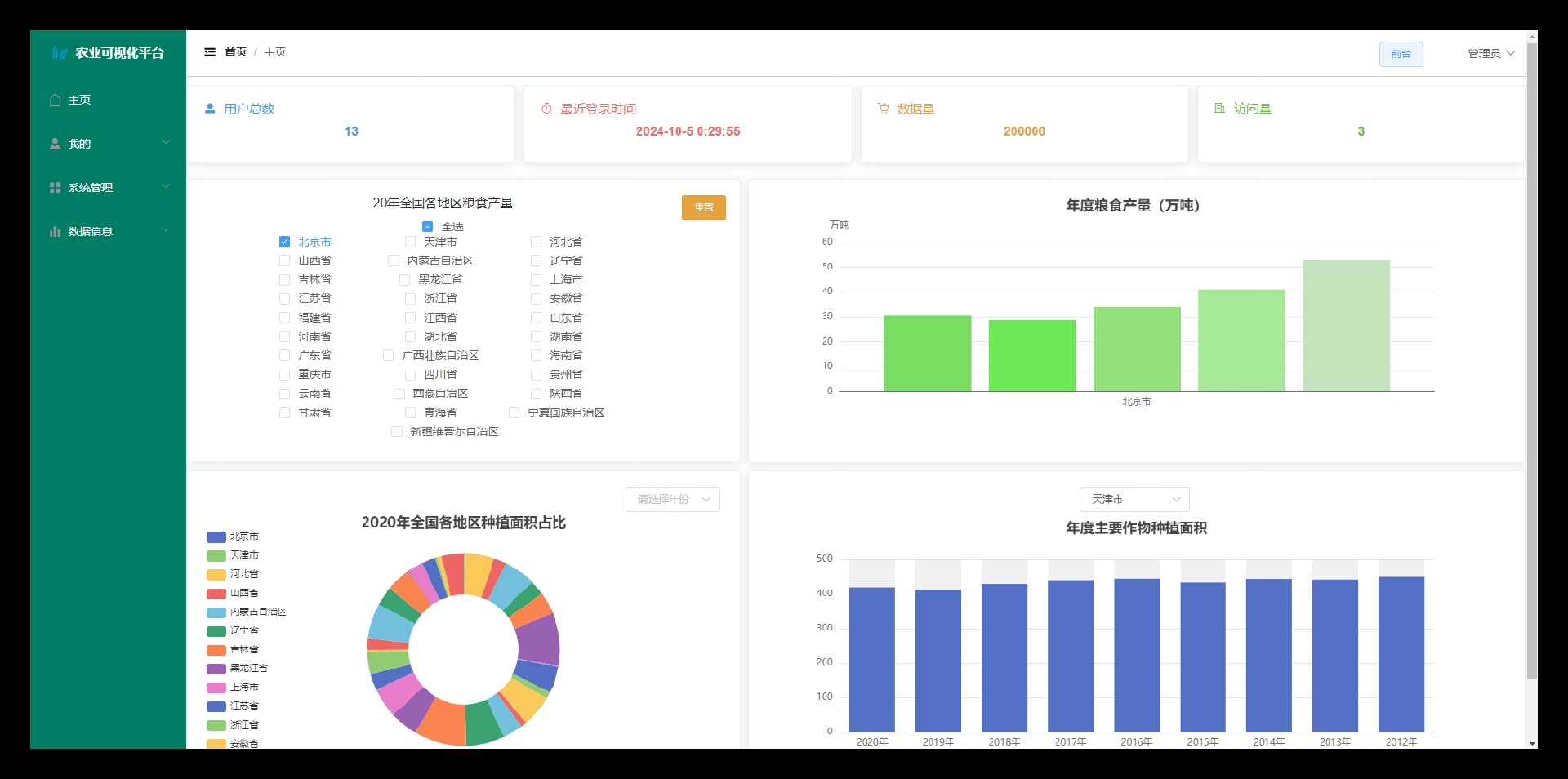Click the 前台 button

(x=1401, y=54)
